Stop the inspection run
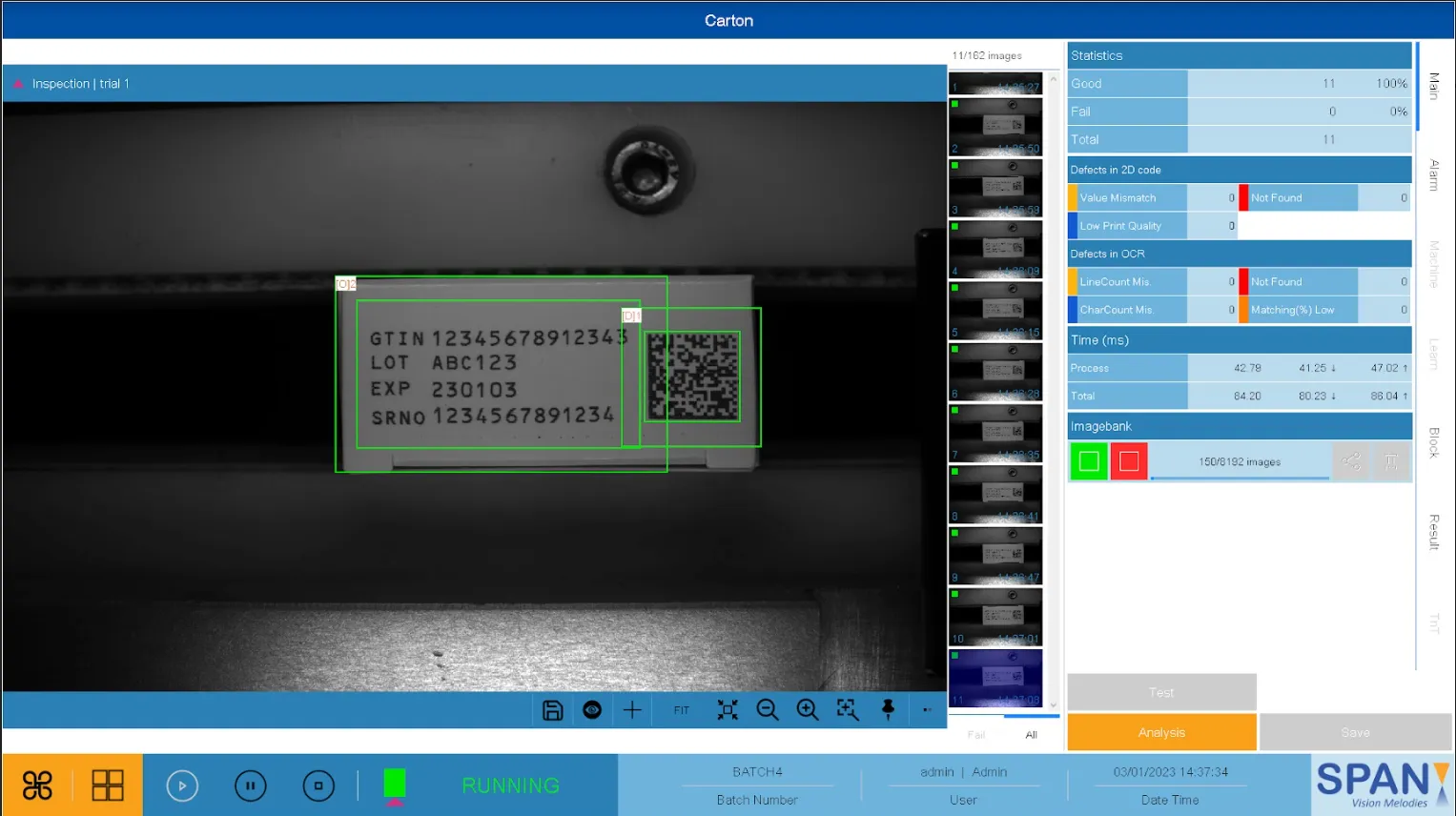 pos(318,785)
